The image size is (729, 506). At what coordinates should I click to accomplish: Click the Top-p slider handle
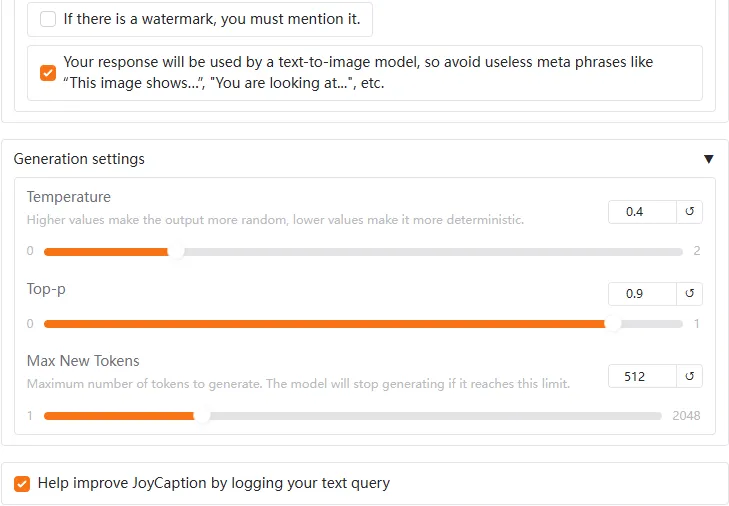tap(613, 324)
